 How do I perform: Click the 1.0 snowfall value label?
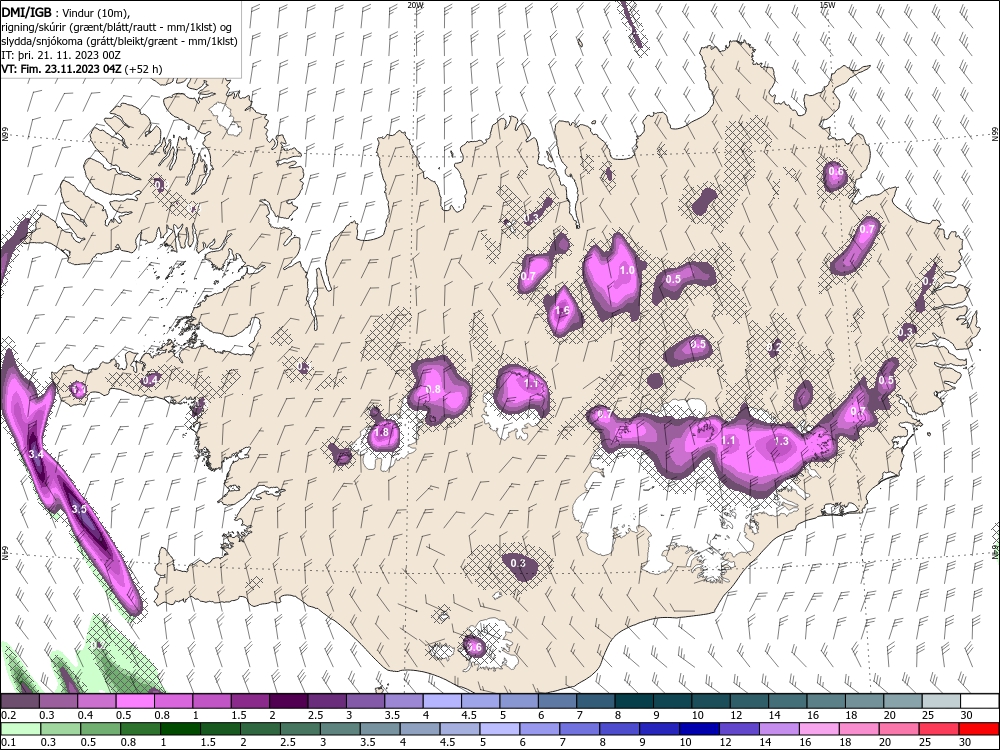tap(628, 270)
